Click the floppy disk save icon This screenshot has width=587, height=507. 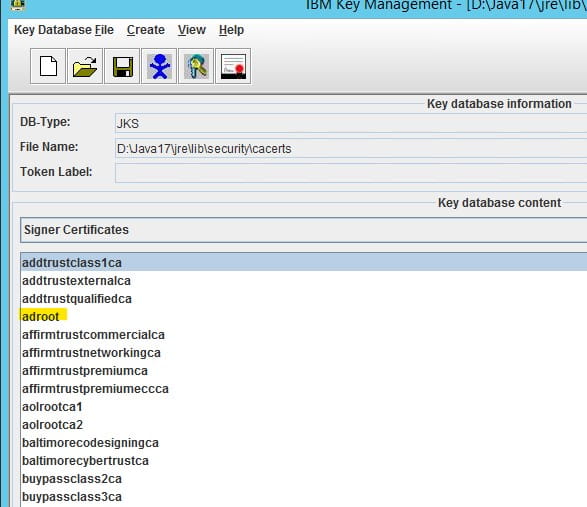(122, 66)
